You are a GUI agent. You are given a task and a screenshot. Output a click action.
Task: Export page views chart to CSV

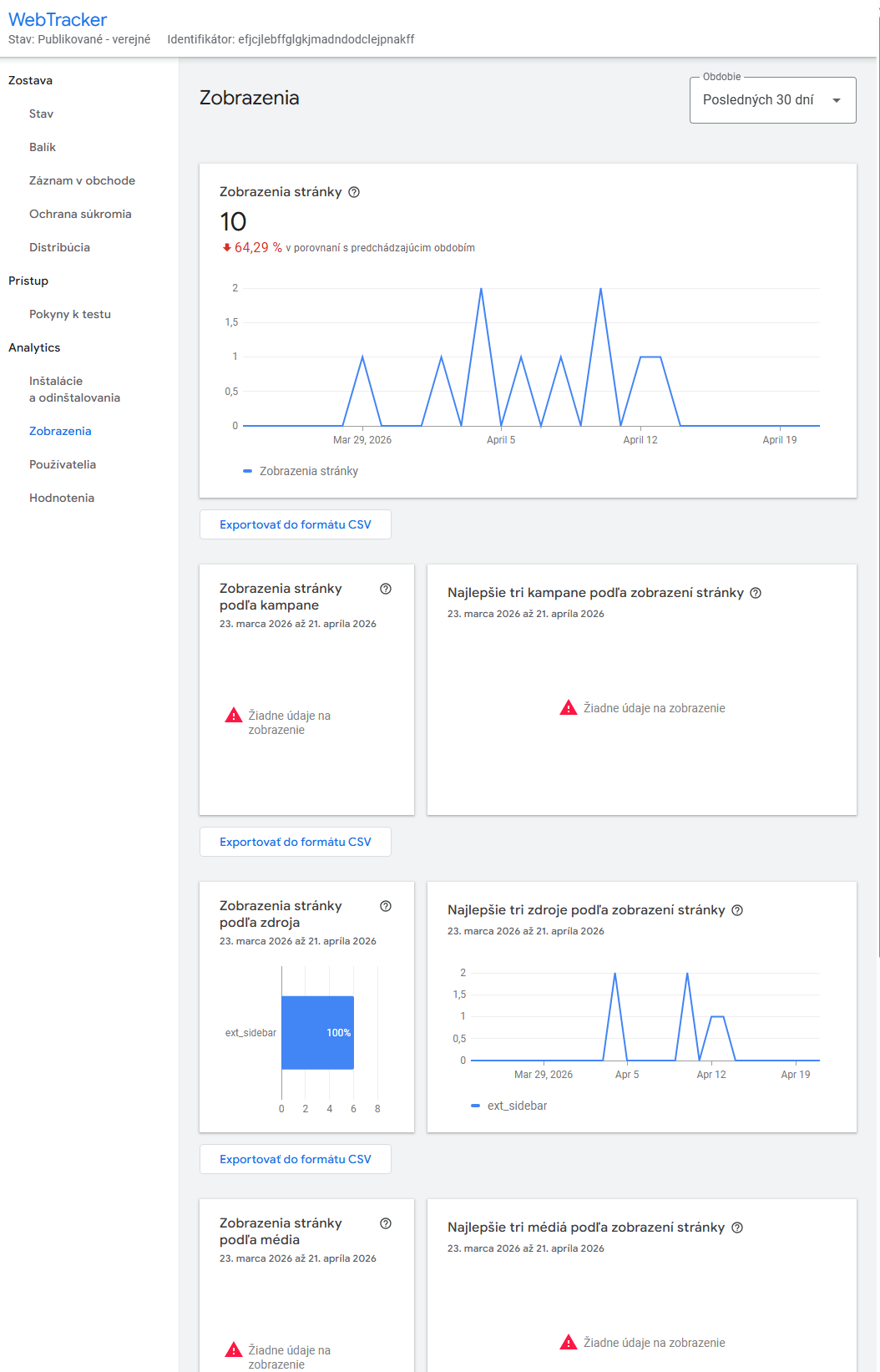(296, 524)
